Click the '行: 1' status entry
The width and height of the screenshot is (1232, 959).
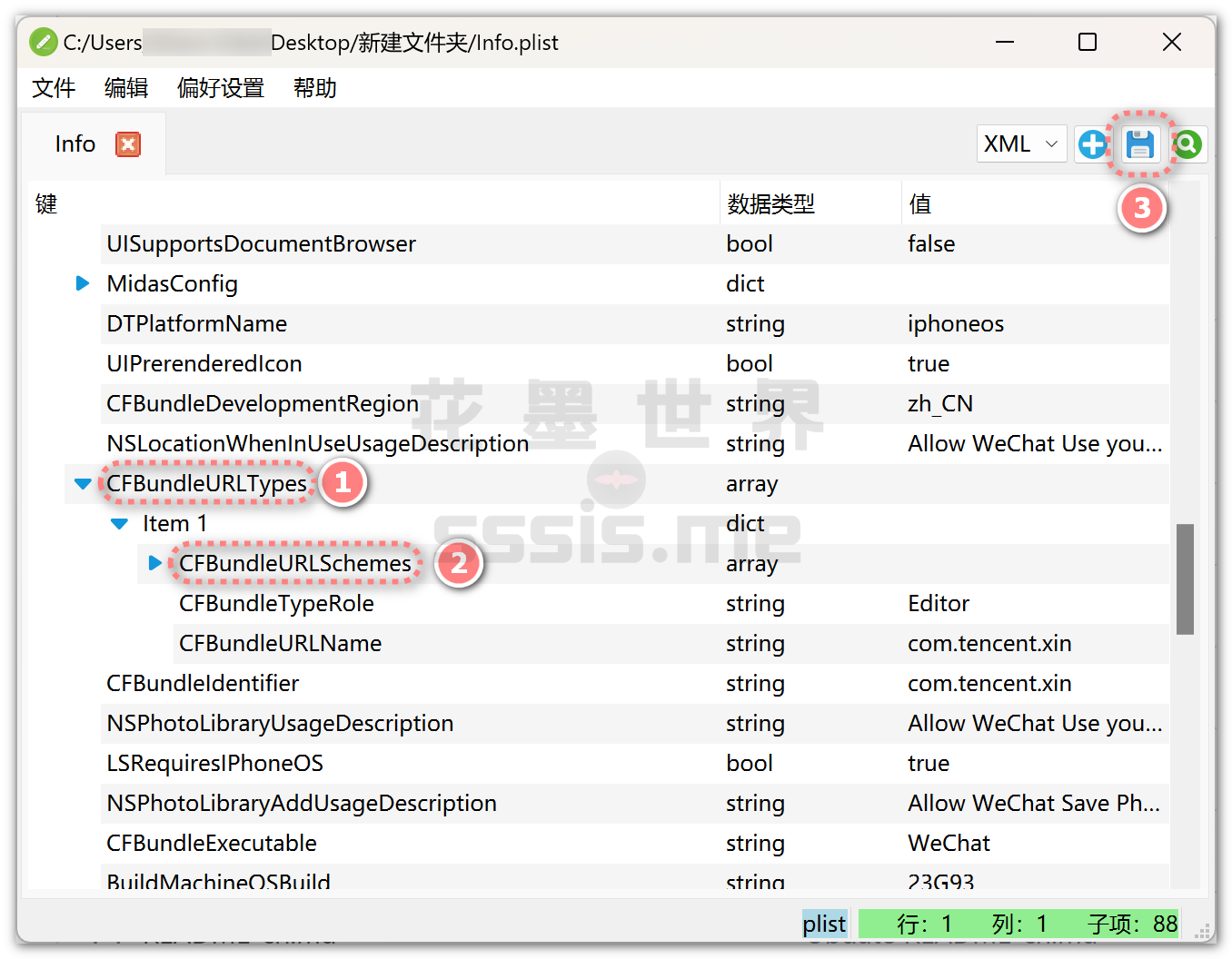924,924
